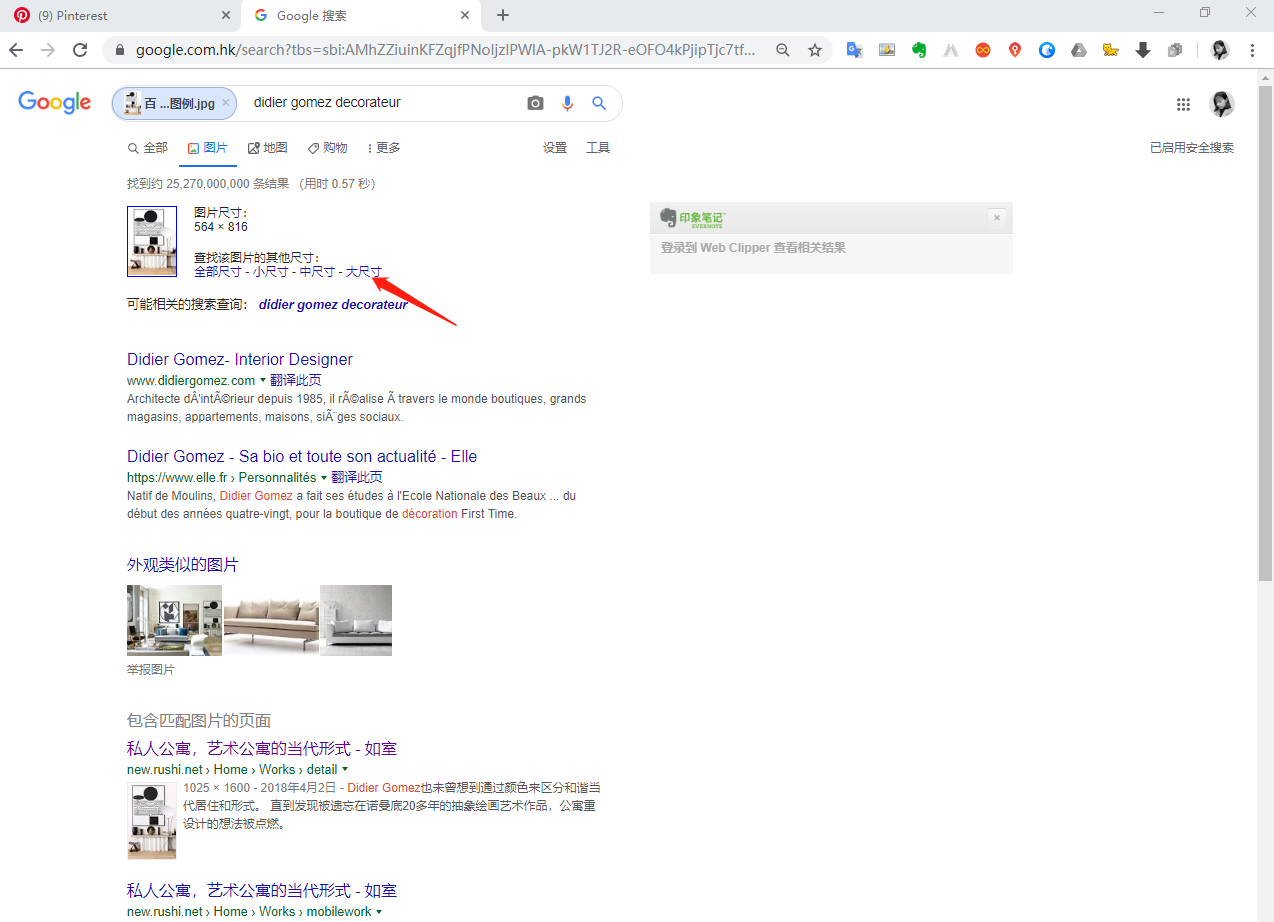Image resolution: width=1274 pixels, height=922 pixels.
Task: Open 工具 search tools
Action: pos(598,148)
